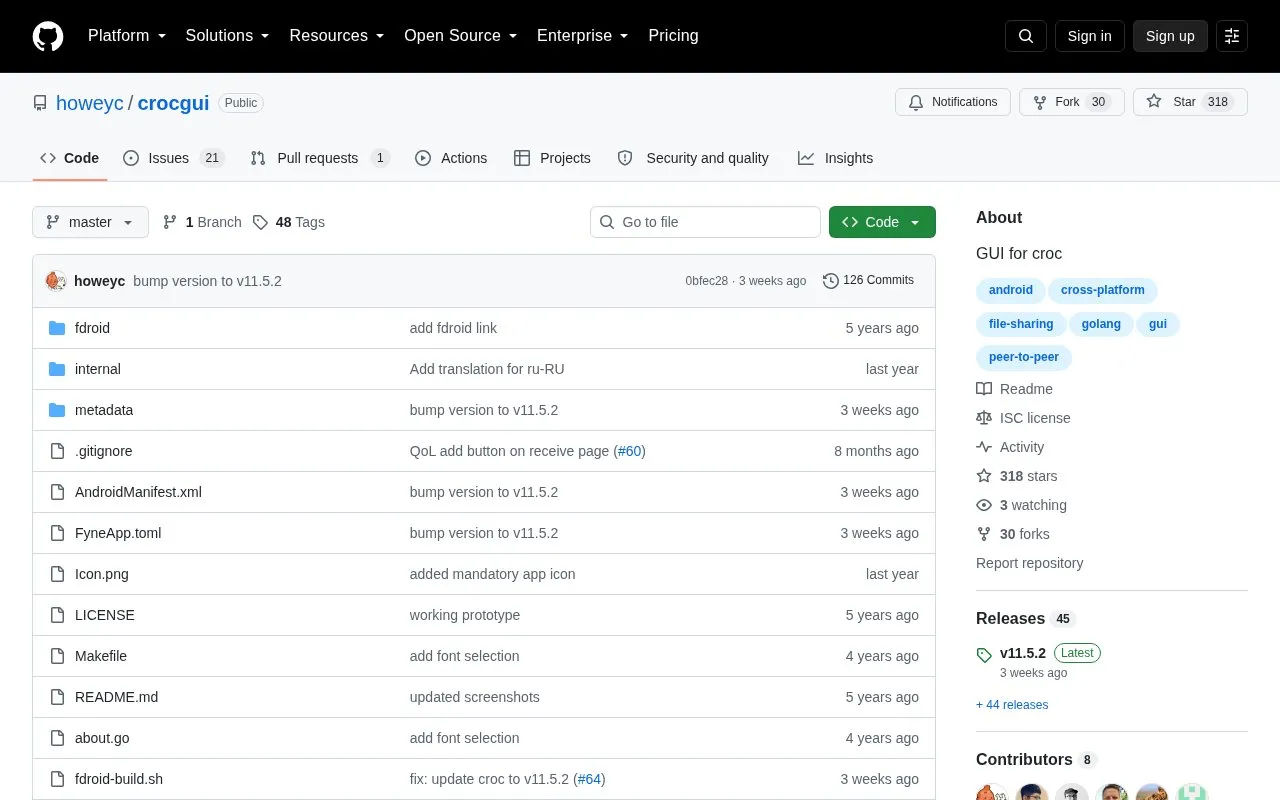Click the file icon beside AndroidManifest.xml

[x=57, y=492]
